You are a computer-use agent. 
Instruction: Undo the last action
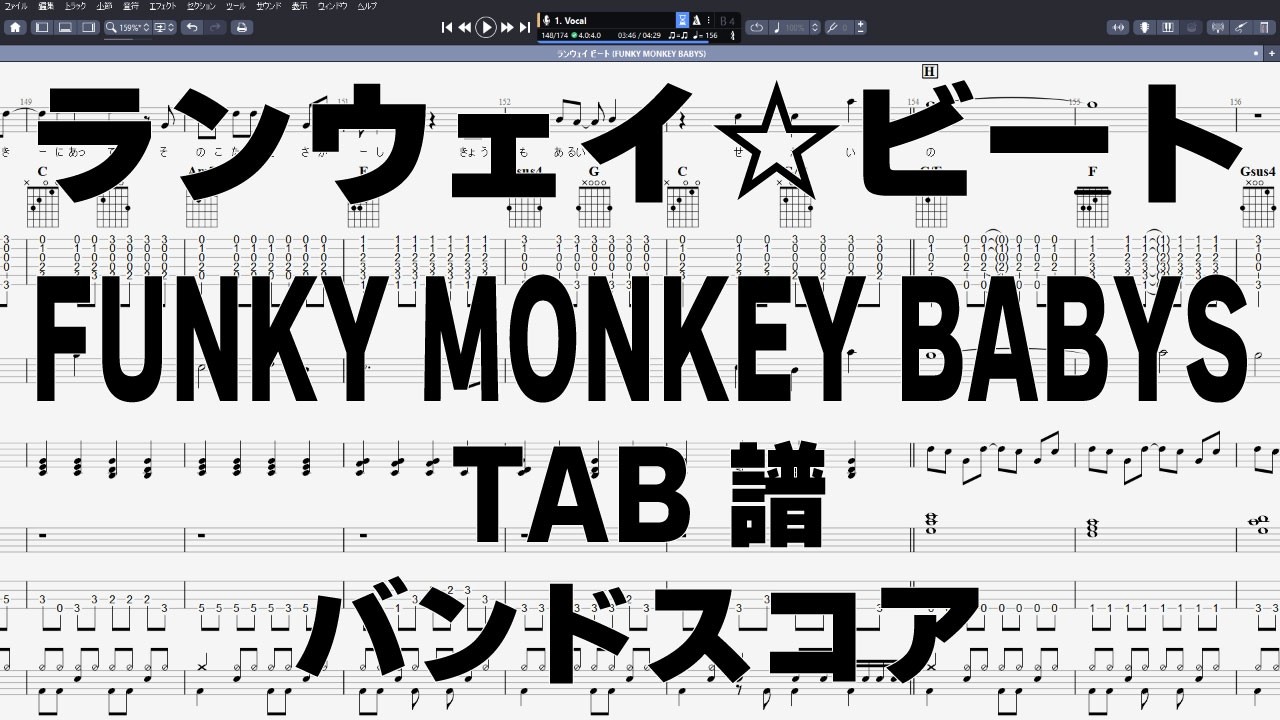(x=192, y=27)
